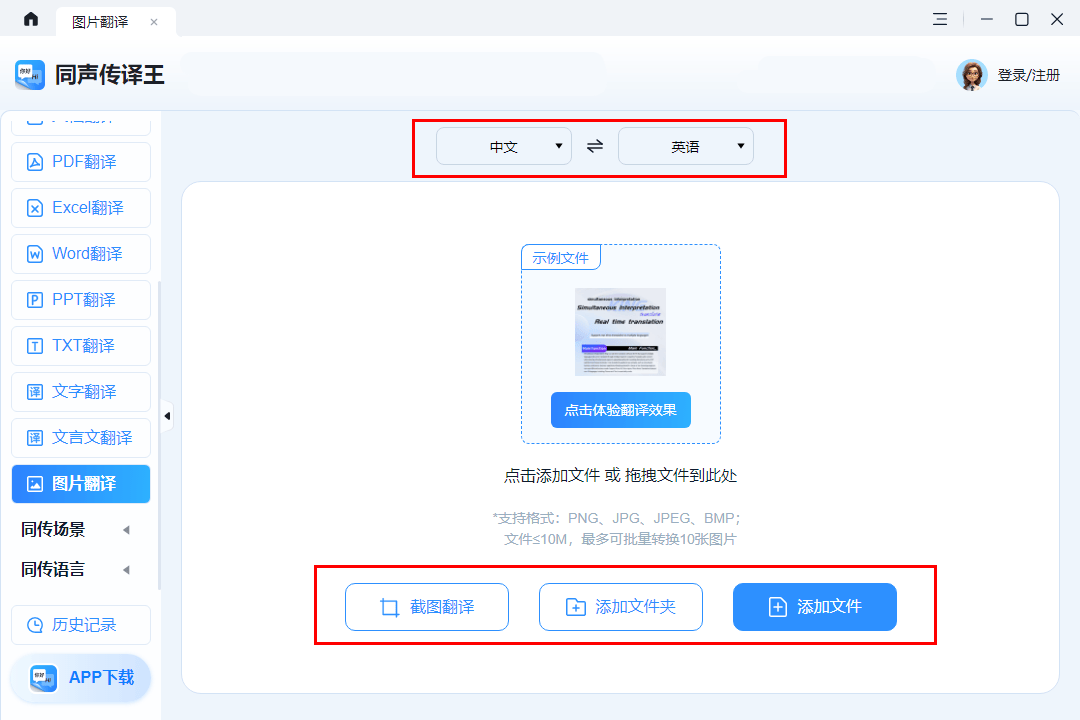Open the target language 英语 dropdown
Image resolution: width=1080 pixels, height=720 pixels.
pos(686,146)
